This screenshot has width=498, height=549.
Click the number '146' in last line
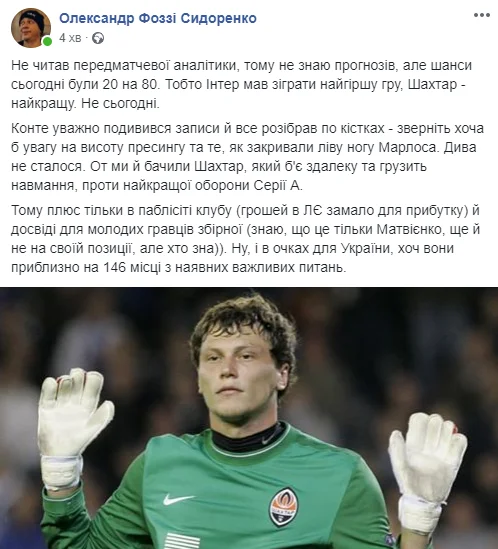114,267
